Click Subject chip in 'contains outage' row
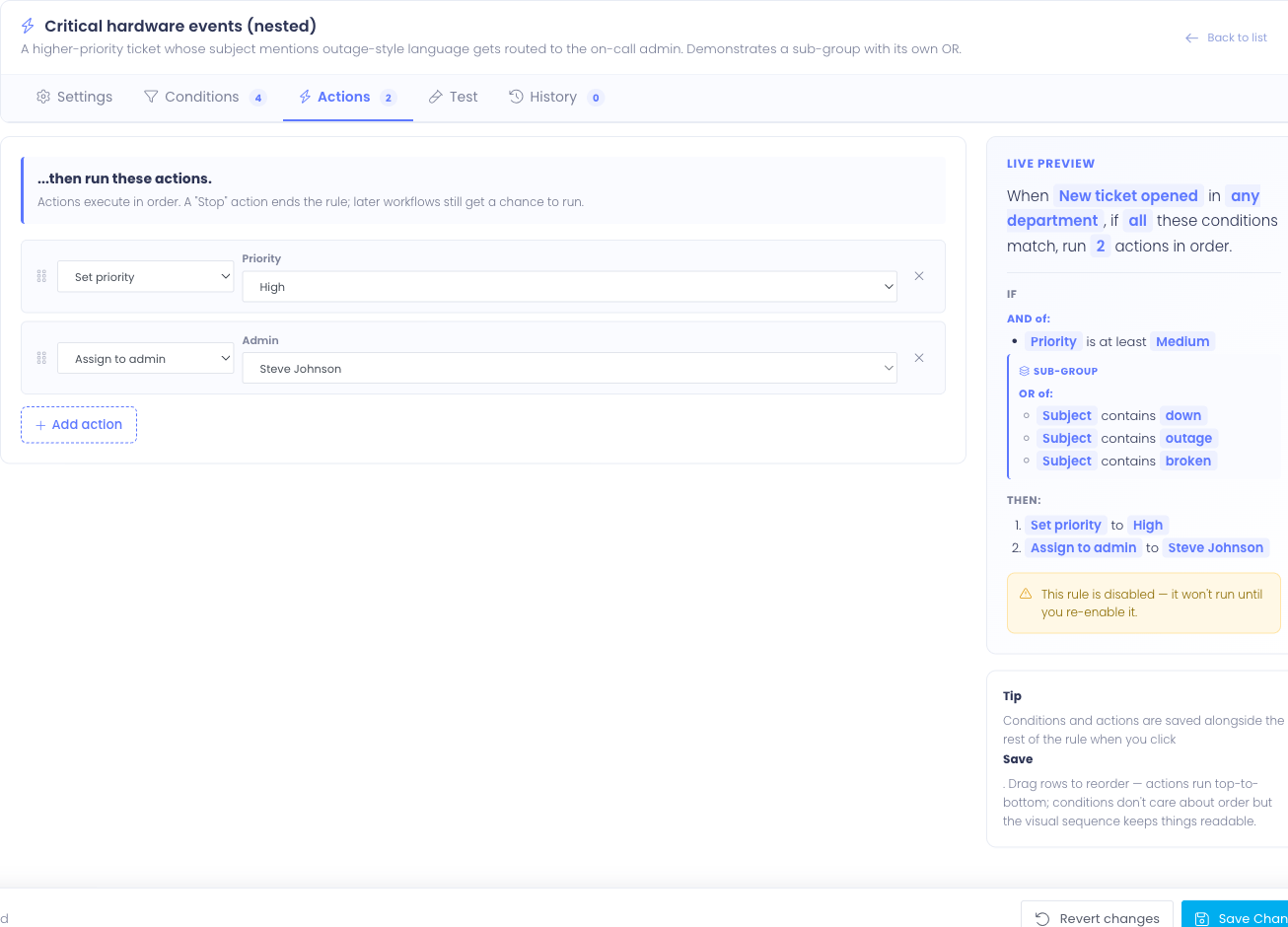 pos(1067,438)
